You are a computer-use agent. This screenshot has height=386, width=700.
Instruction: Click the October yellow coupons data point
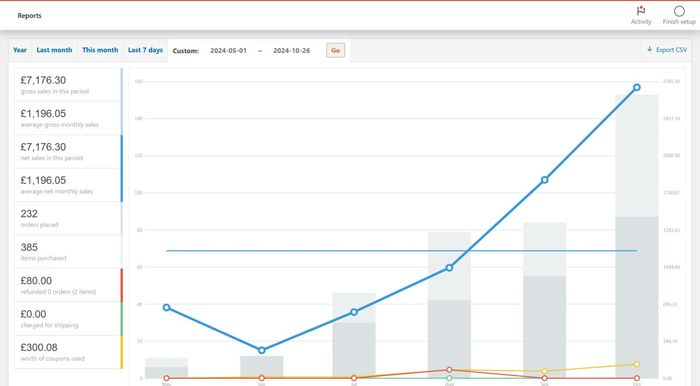637,364
